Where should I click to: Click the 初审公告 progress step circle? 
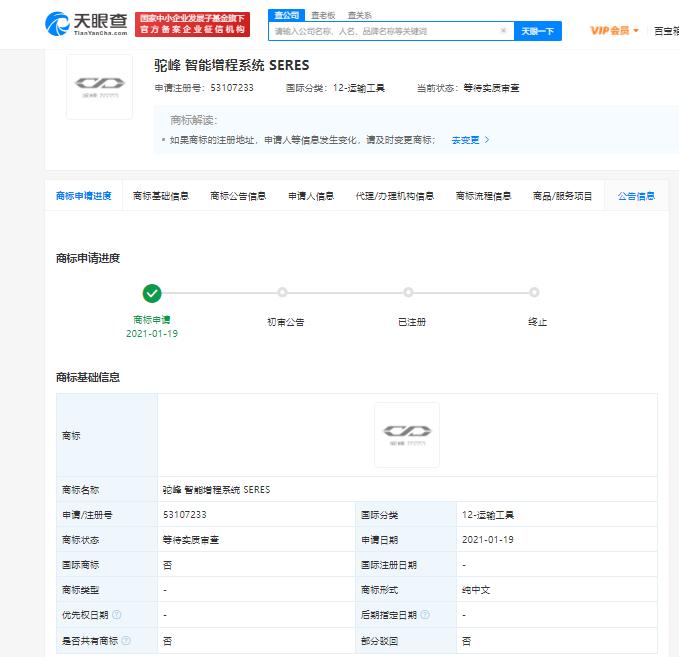tap(282, 292)
